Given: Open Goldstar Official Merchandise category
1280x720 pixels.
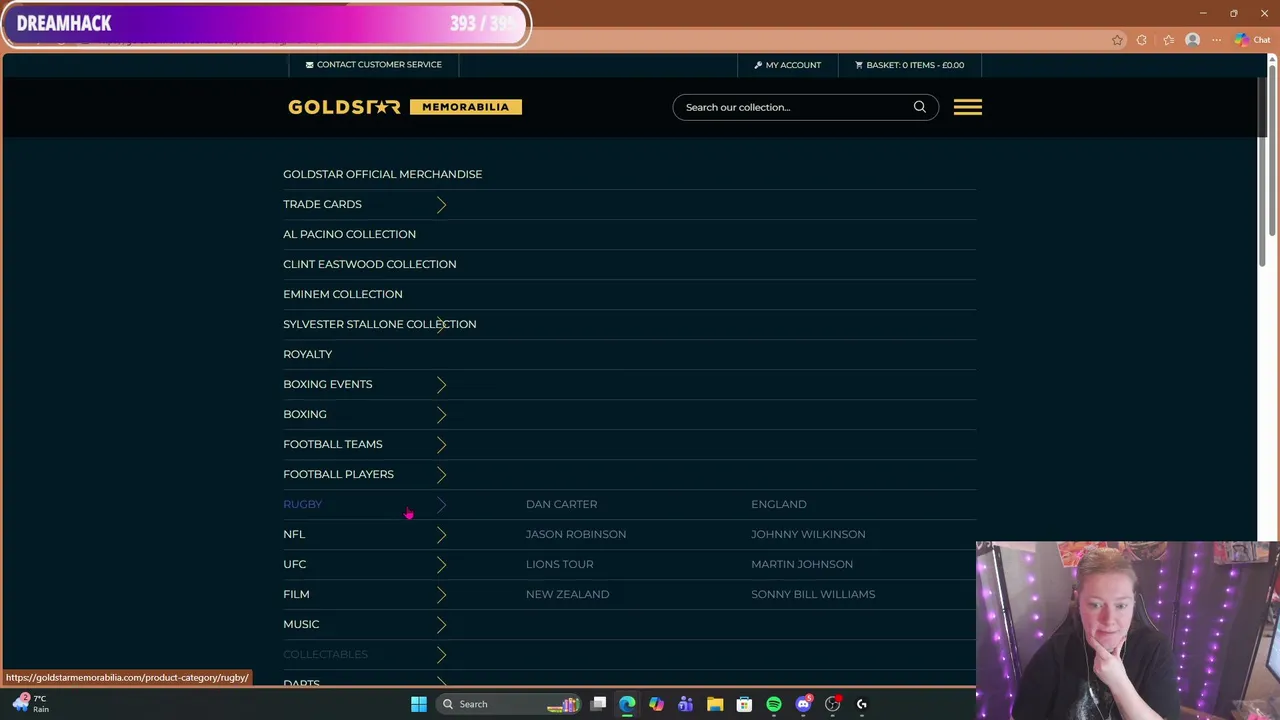Looking at the screenshot, I should click(382, 174).
